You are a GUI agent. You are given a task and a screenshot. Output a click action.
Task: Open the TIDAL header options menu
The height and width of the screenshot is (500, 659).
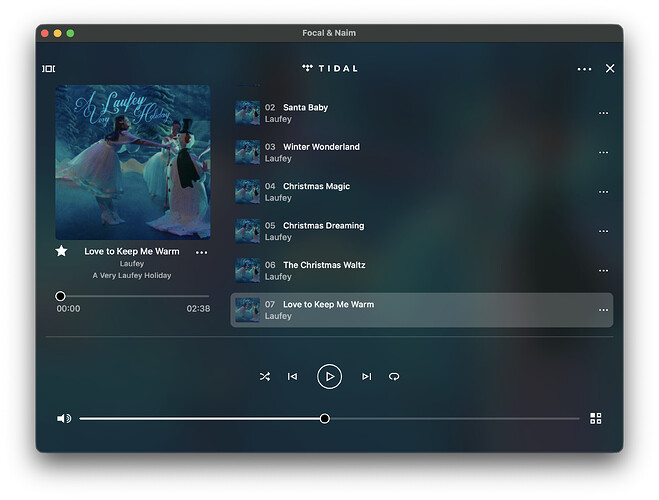(x=584, y=70)
